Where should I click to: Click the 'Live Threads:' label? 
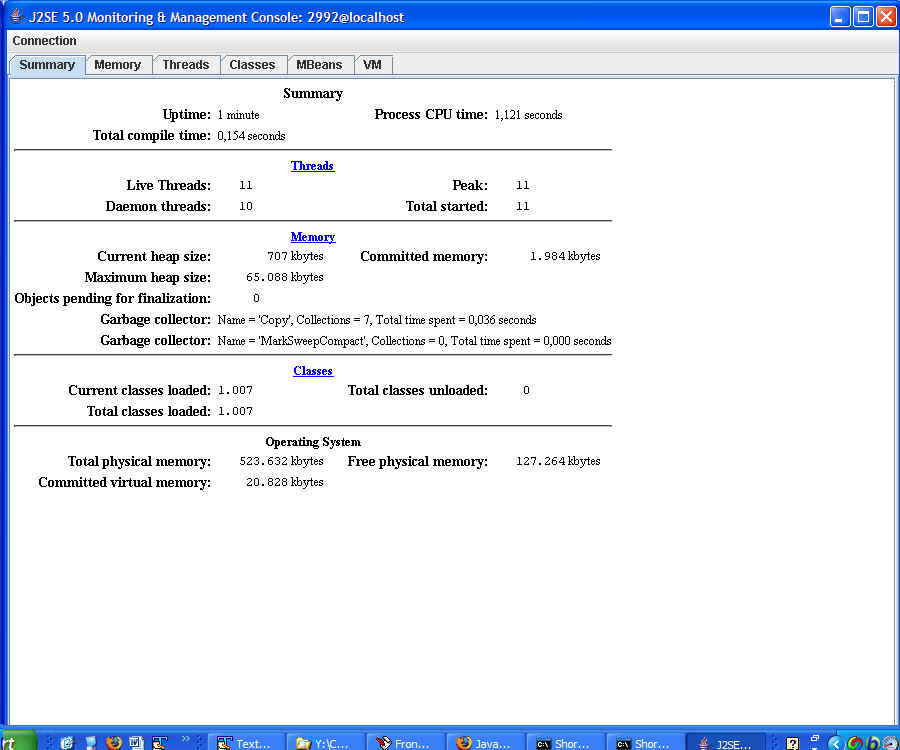point(169,185)
